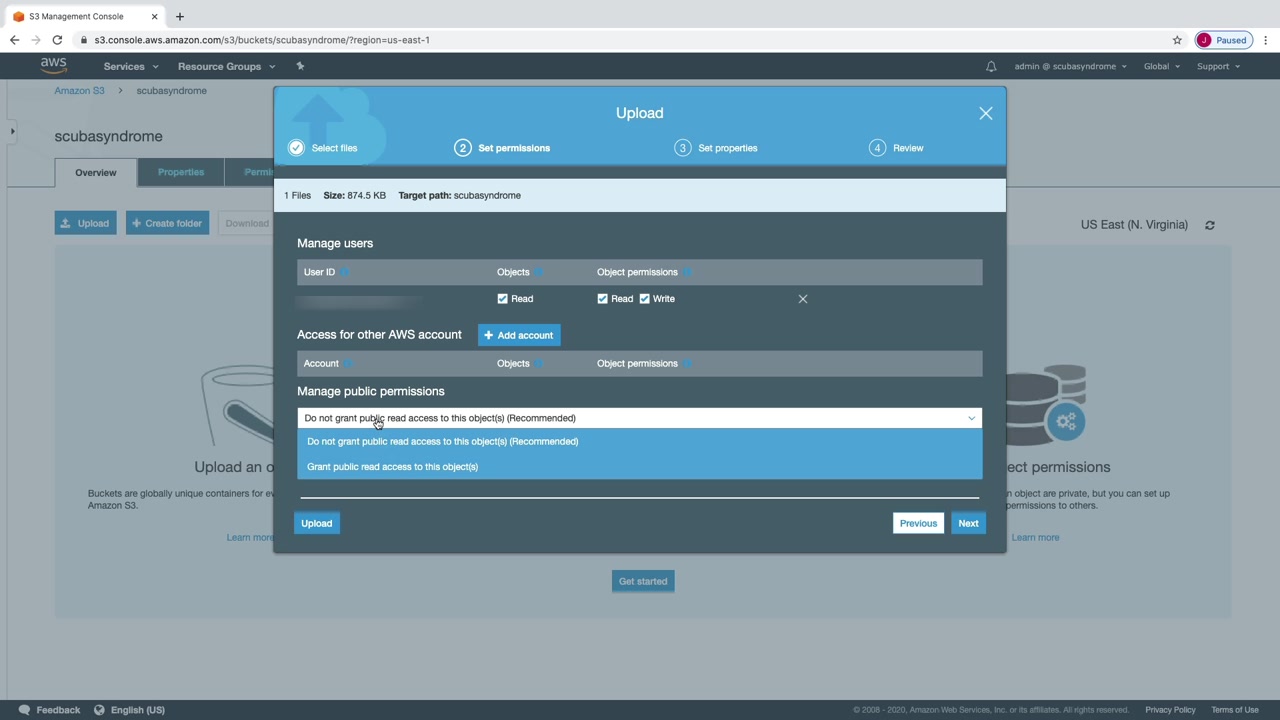
Task: Close the Upload dialog with the X
Action: (985, 113)
